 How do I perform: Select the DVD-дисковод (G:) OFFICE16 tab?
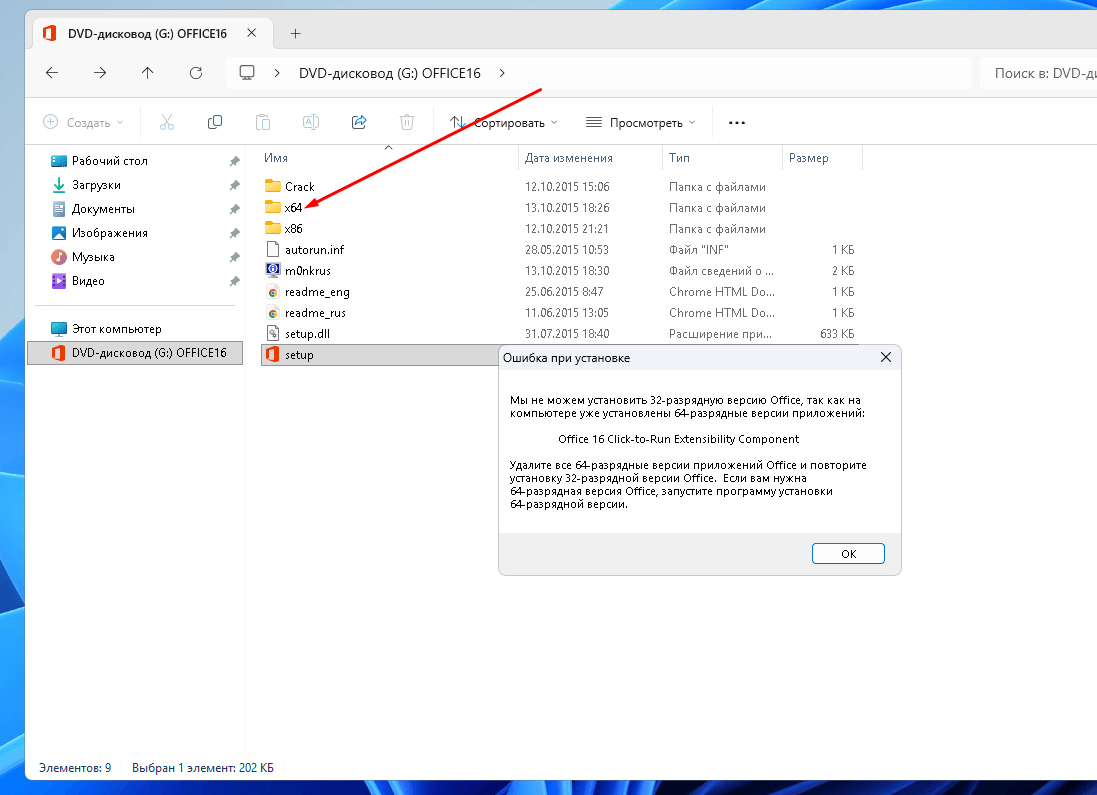pos(147,34)
